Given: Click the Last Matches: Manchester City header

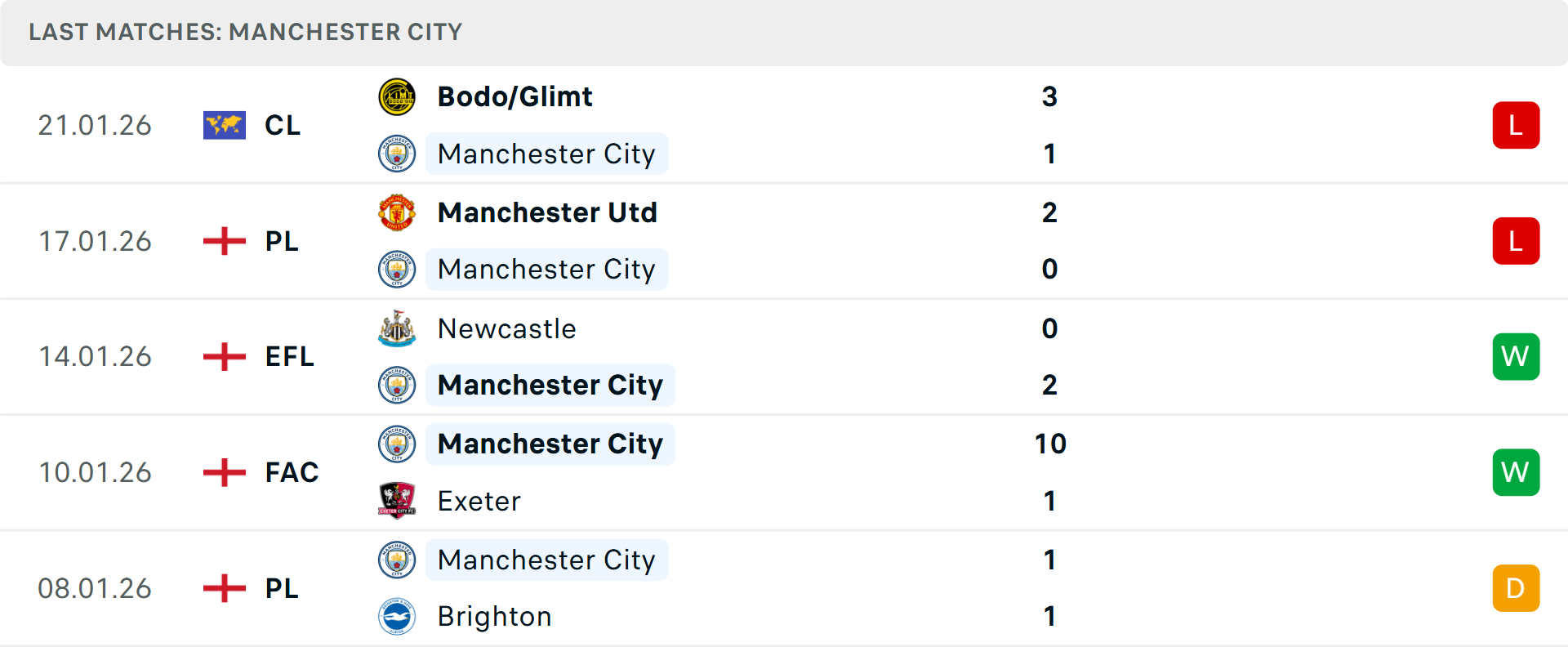Looking at the screenshot, I should click(x=245, y=32).
